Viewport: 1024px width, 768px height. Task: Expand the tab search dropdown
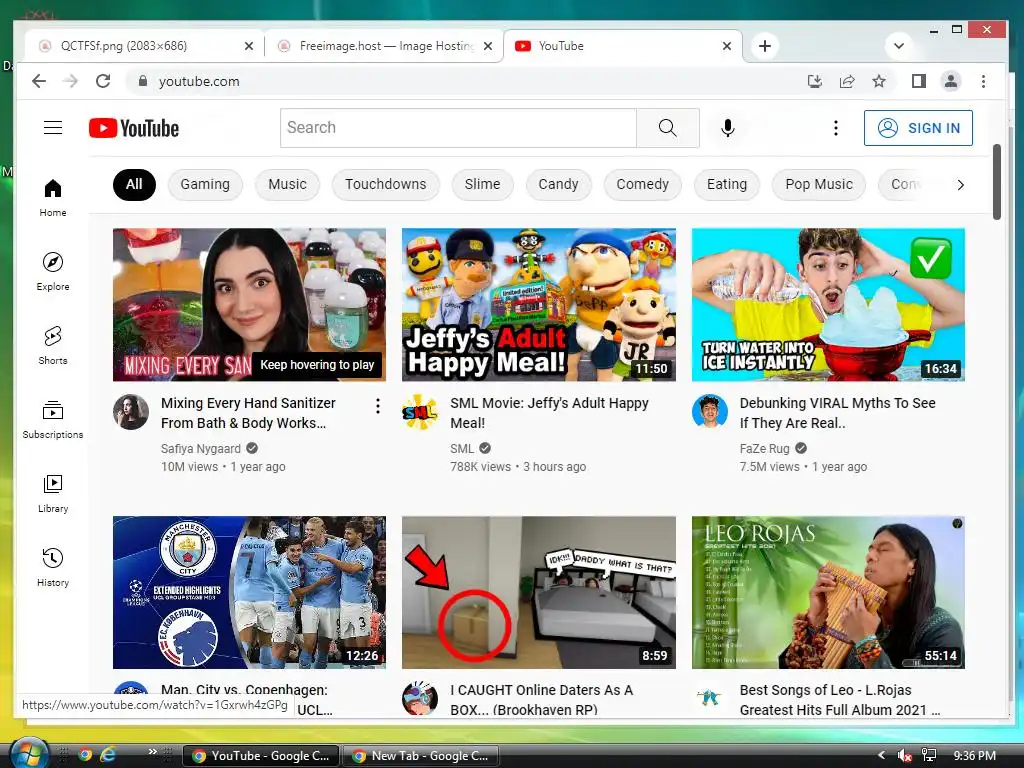pyautogui.click(x=899, y=46)
